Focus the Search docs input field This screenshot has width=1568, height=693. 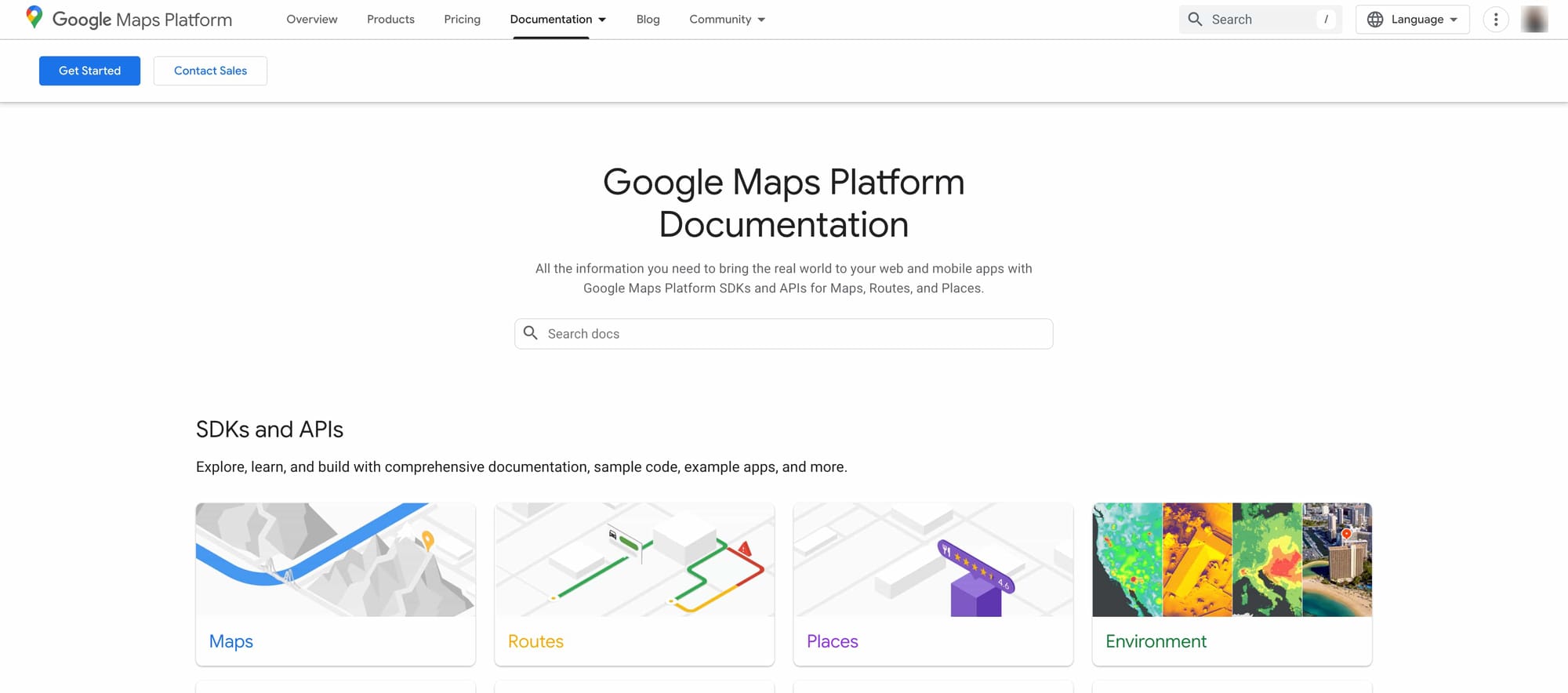click(x=783, y=334)
